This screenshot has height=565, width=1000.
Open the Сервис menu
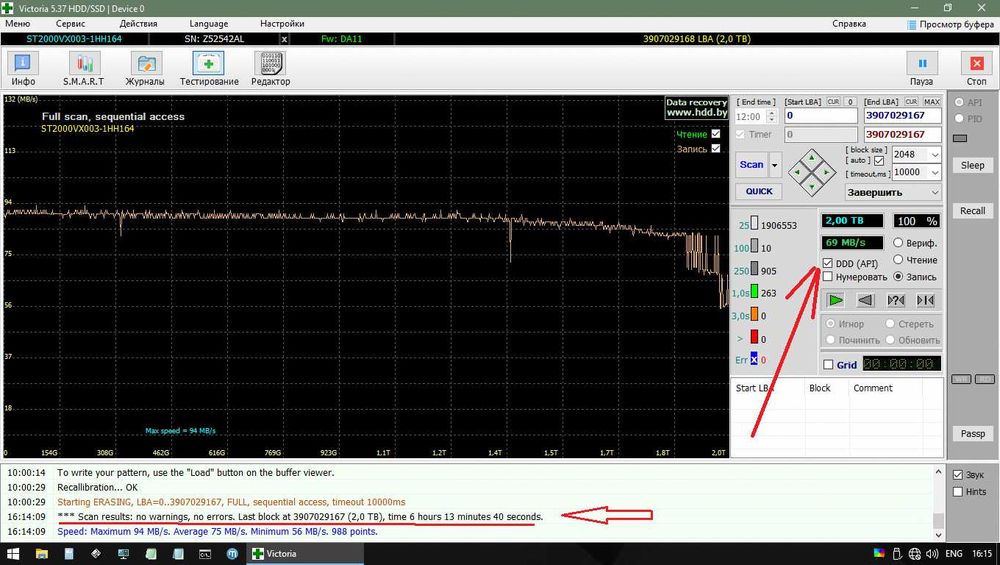click(x=70, y=22)
